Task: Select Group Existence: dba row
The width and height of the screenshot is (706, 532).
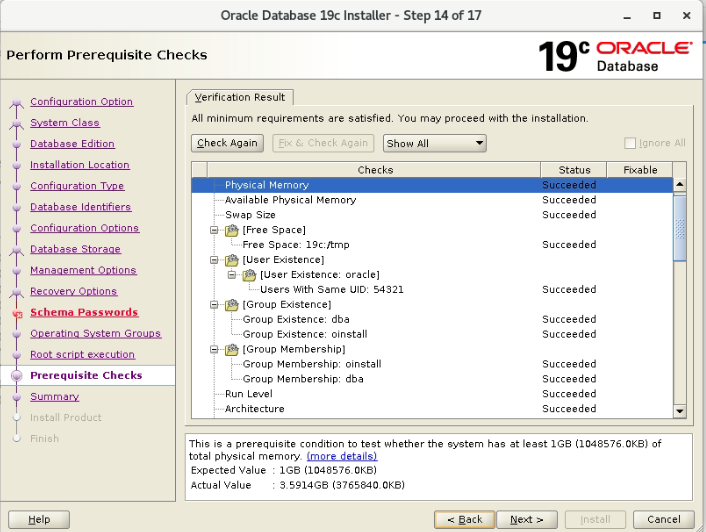Action: click(432, 320)
